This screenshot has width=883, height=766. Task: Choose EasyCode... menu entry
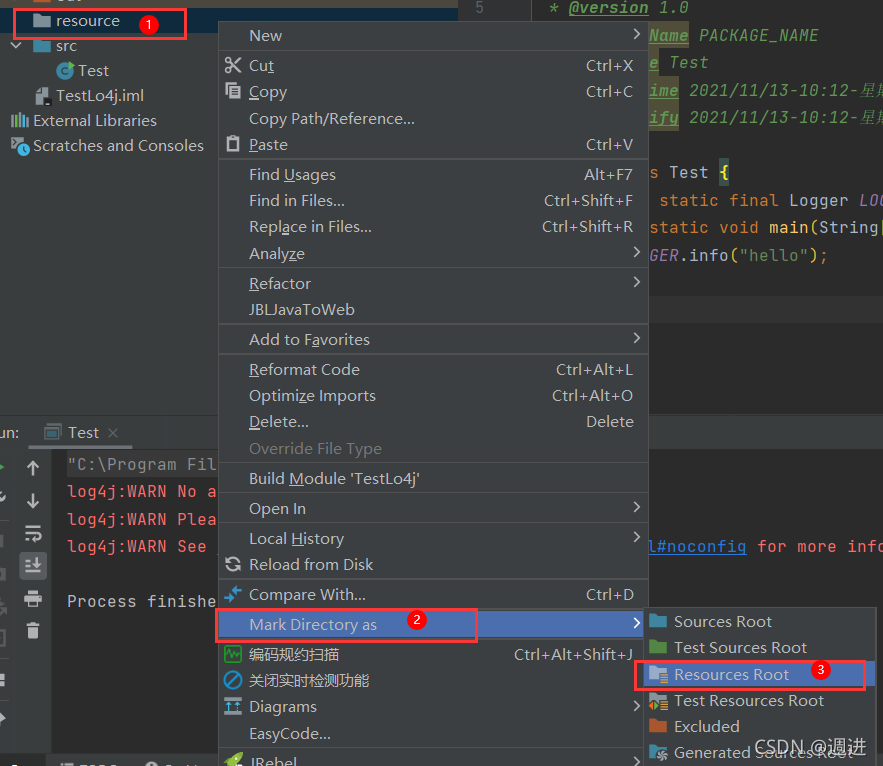(x=433, y=733)
